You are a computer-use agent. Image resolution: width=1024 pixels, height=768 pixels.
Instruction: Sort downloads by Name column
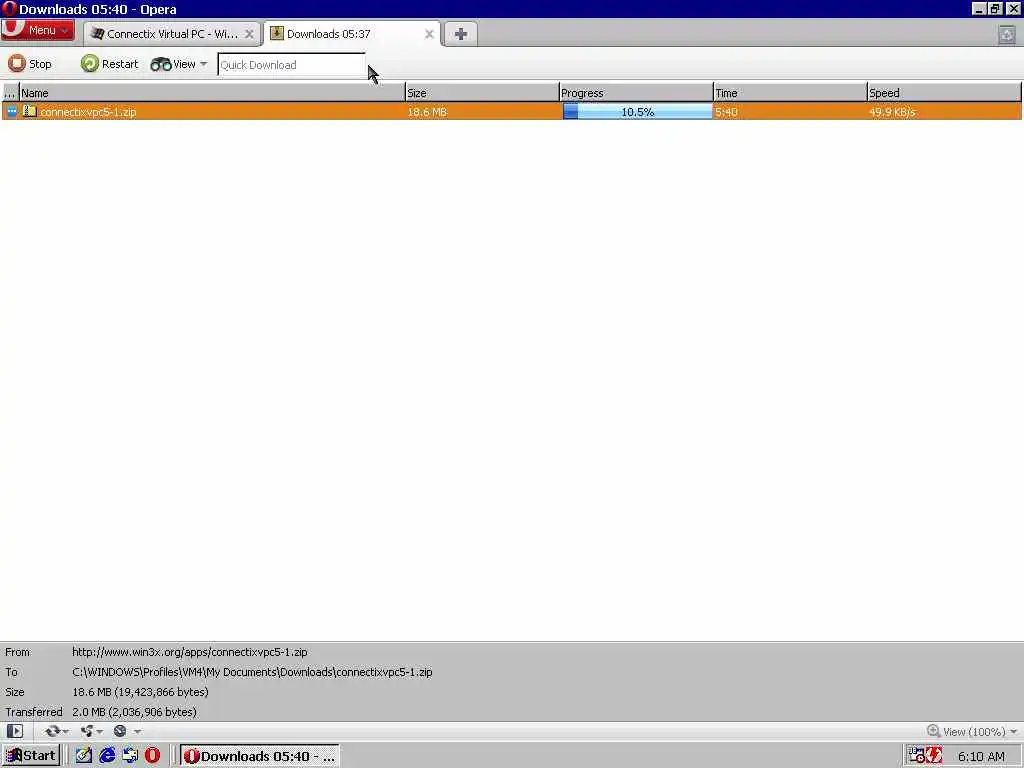coord(212,93)
